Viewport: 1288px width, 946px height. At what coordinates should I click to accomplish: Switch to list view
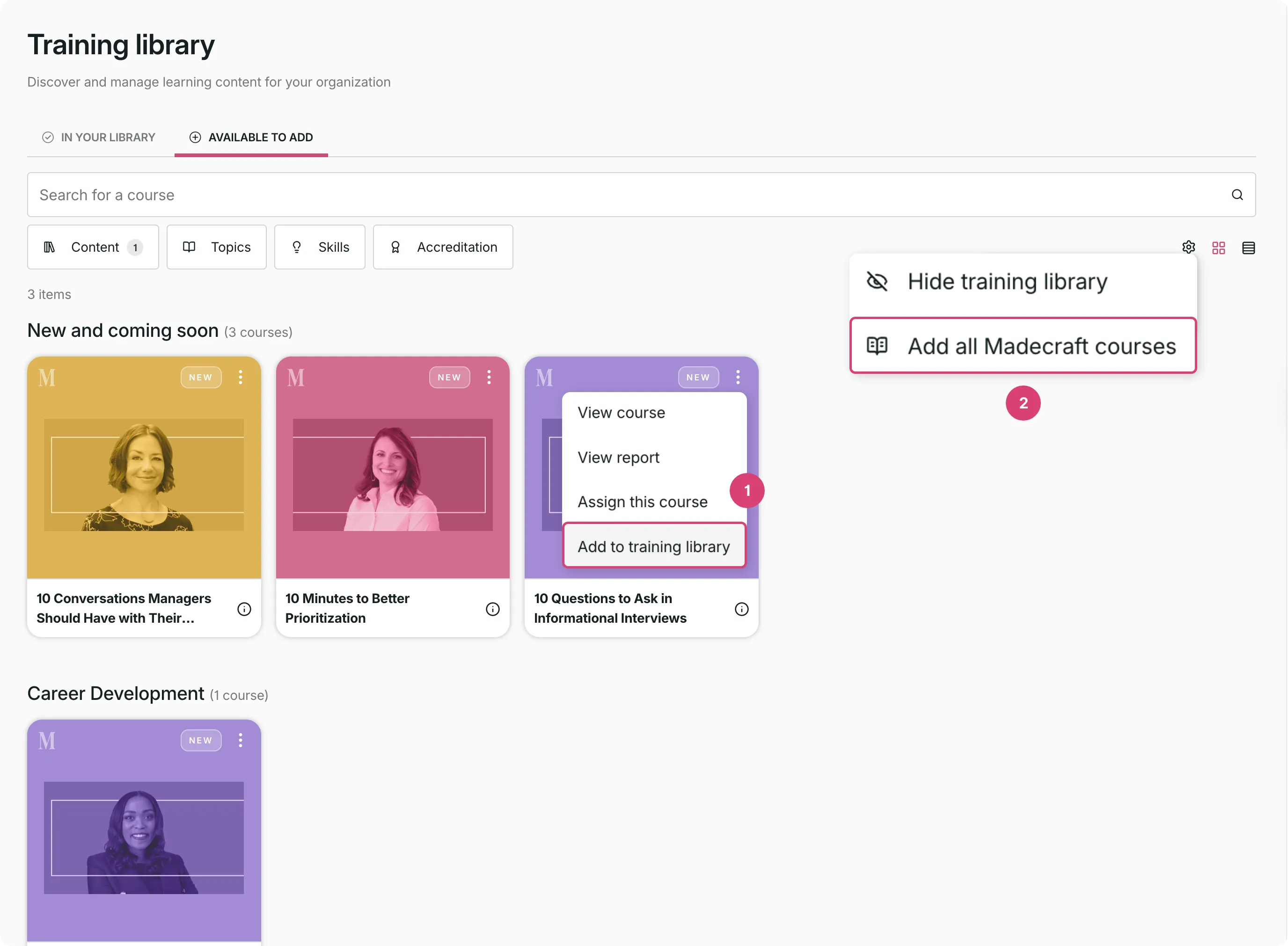coord(1249,247)
